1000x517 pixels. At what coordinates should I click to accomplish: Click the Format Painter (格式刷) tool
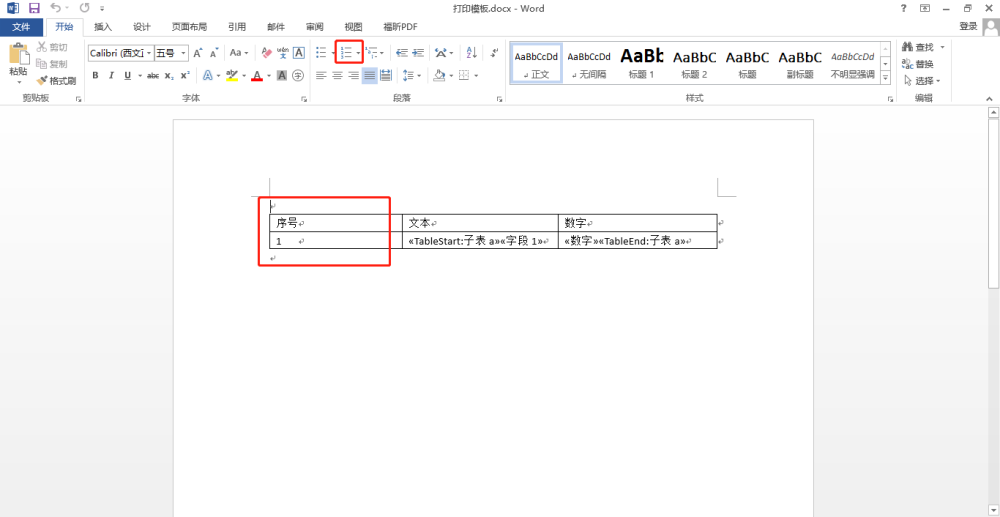(55, 80)
